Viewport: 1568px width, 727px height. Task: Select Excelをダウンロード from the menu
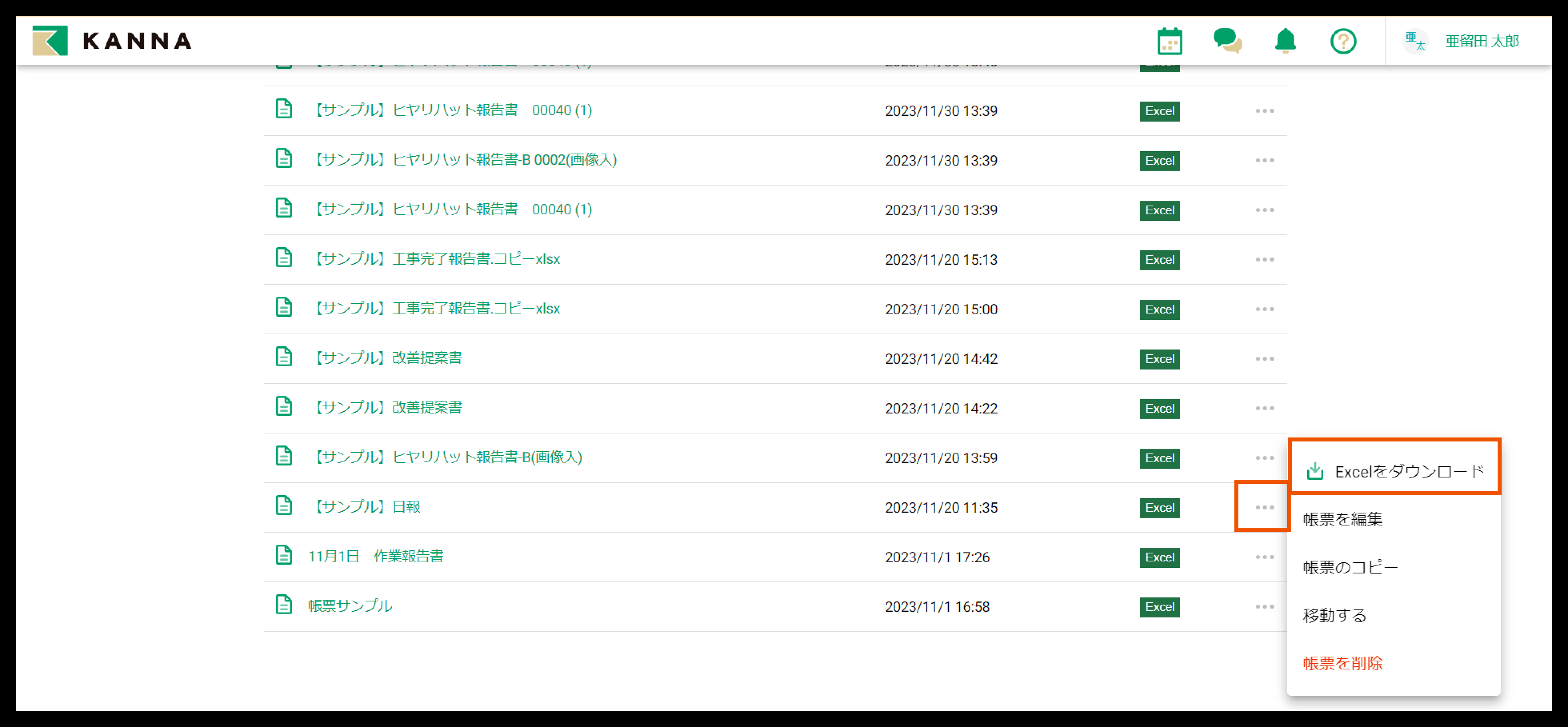(1394, 471)
